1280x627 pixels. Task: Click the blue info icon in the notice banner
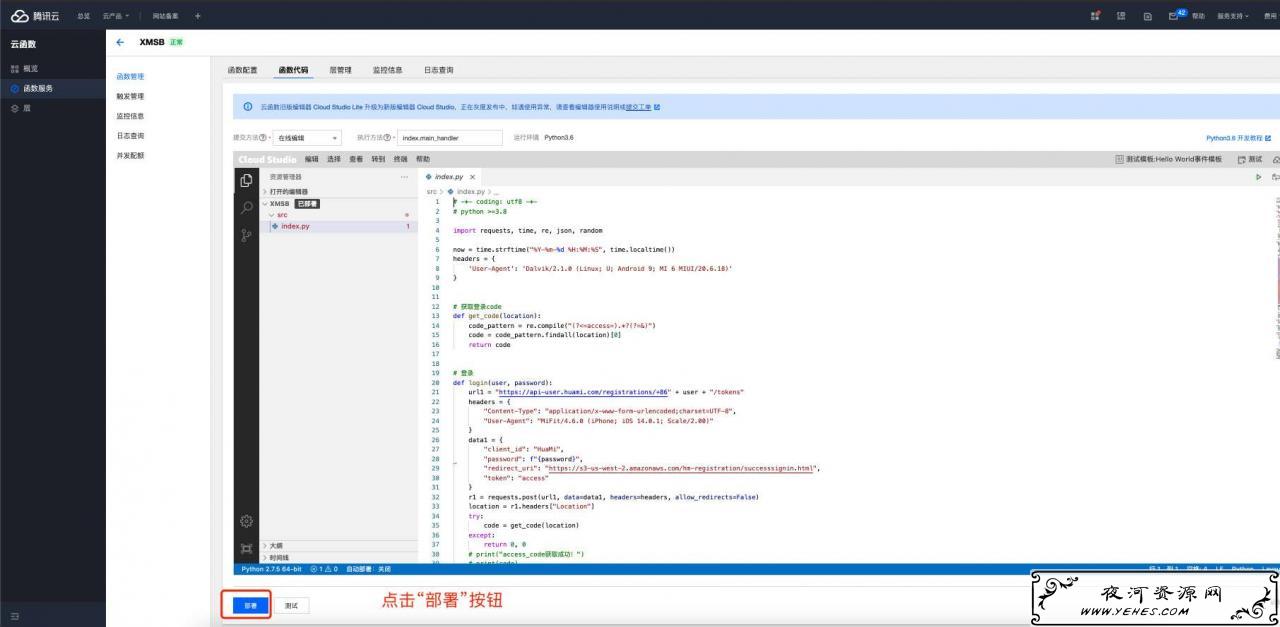(x=248, y=107)
